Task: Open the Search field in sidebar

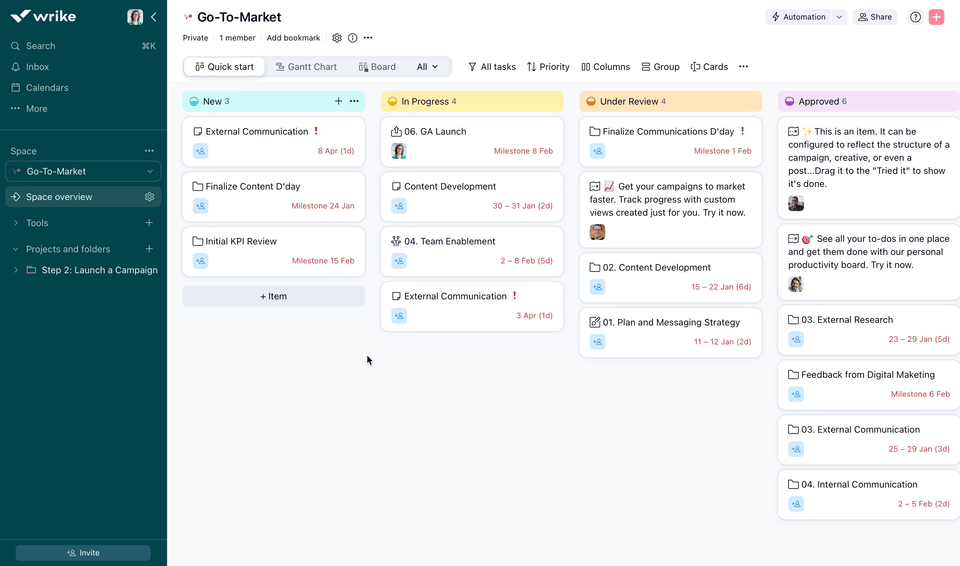Action: click(x=41, y=46)
